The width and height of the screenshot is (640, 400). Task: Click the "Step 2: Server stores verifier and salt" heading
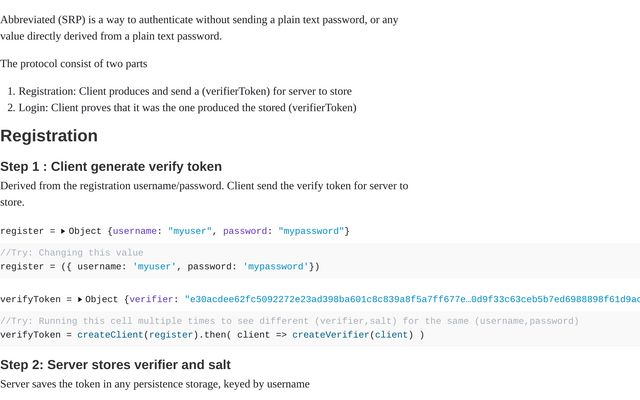116,364
